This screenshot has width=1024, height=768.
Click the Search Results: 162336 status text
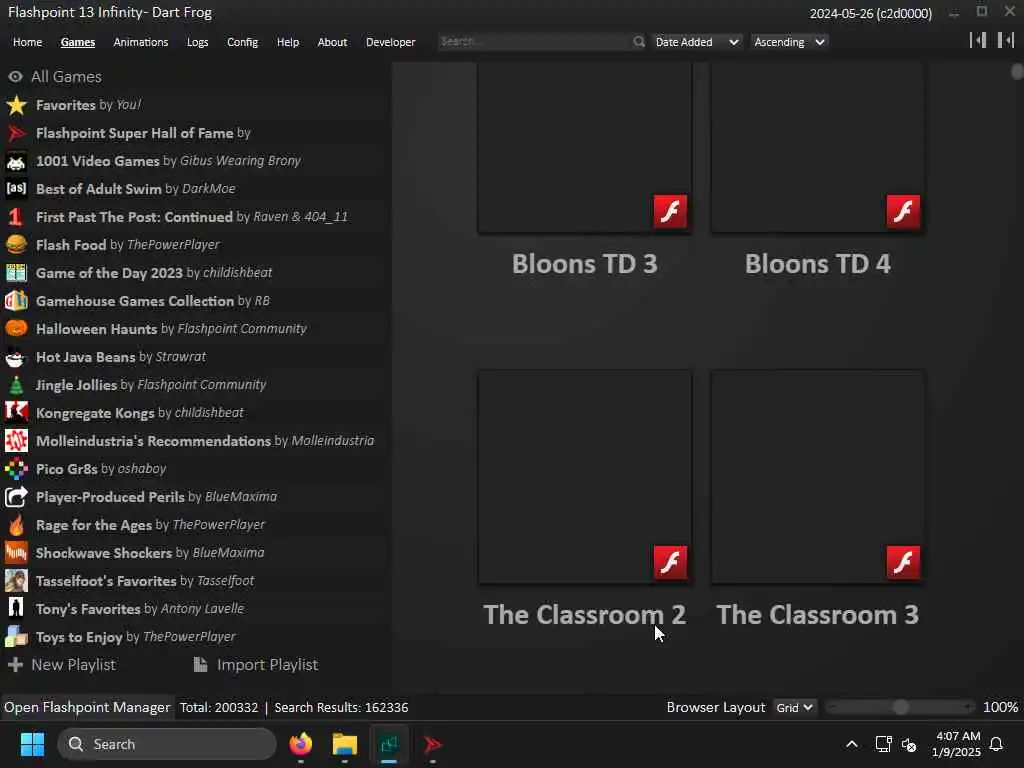point(342,707)
